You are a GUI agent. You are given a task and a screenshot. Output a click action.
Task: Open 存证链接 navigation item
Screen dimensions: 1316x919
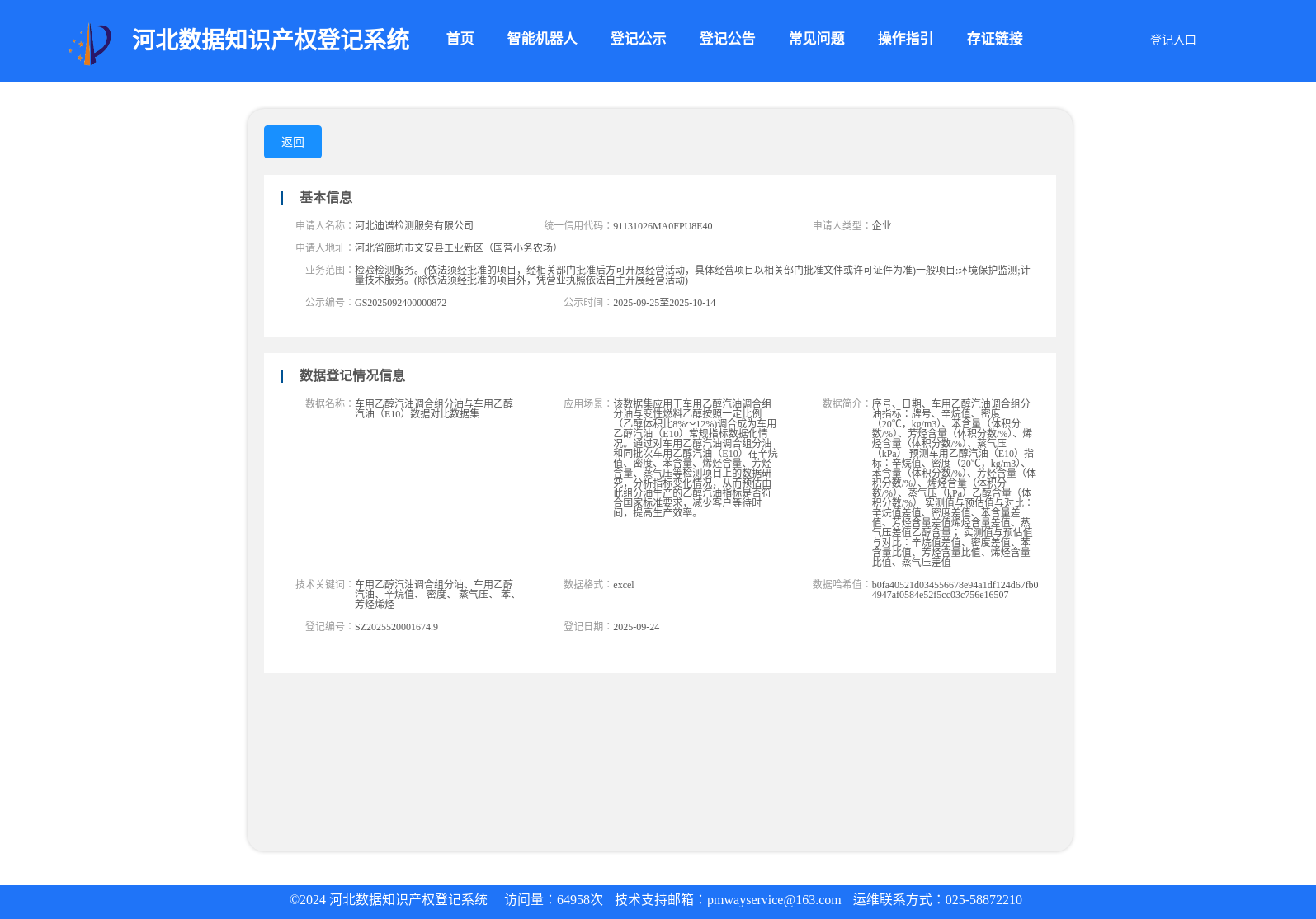994,39
